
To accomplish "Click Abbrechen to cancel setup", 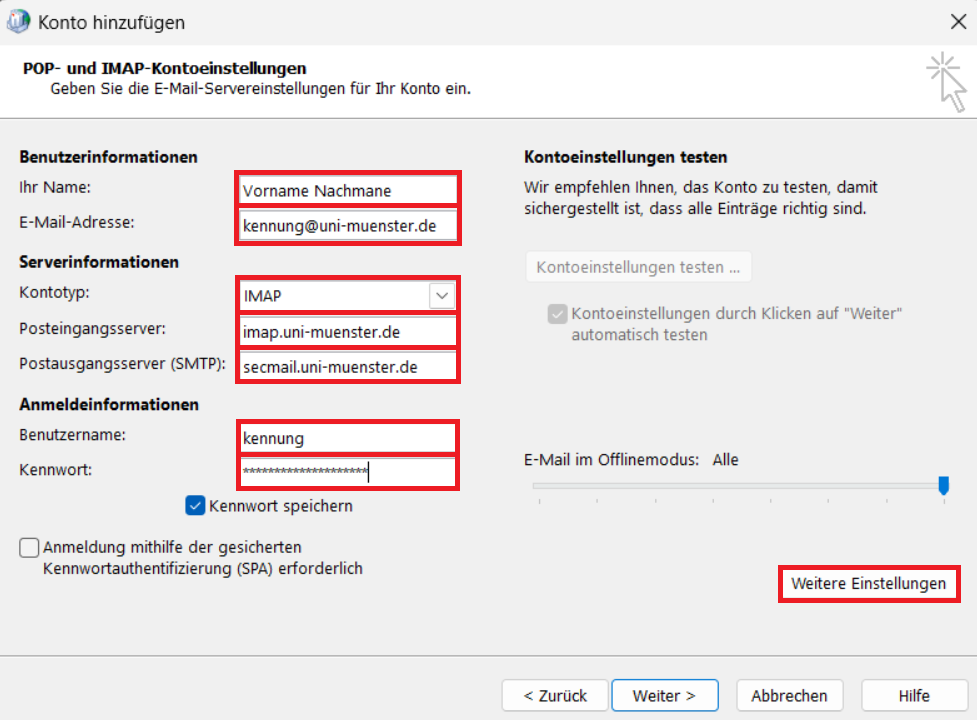I will click(x=789, y=695).
